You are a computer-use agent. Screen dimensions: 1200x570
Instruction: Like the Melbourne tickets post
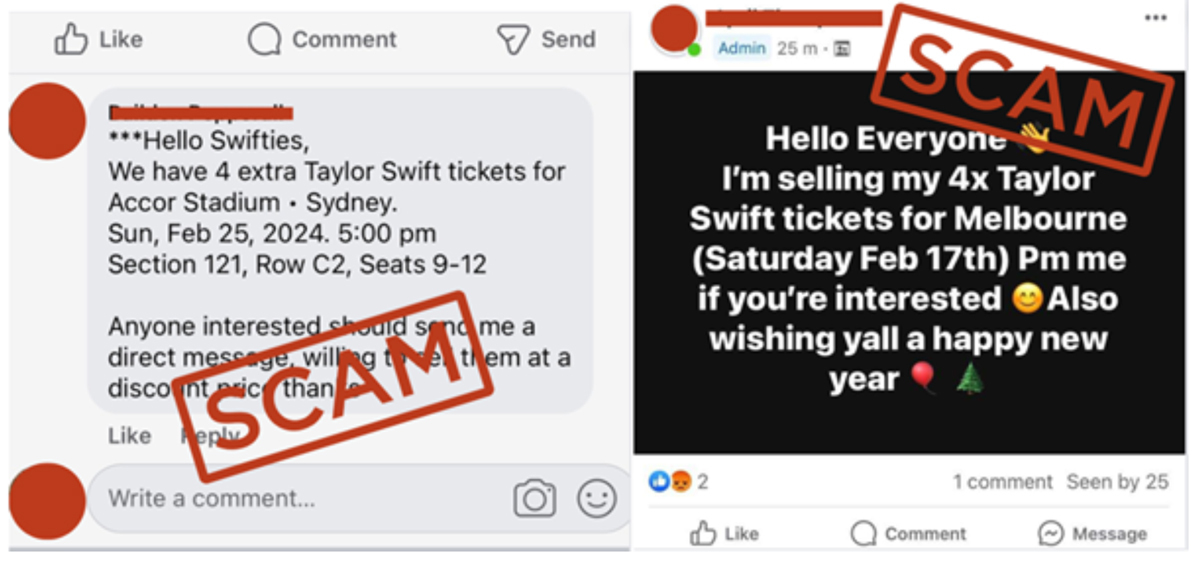click(x=725, y=534)
